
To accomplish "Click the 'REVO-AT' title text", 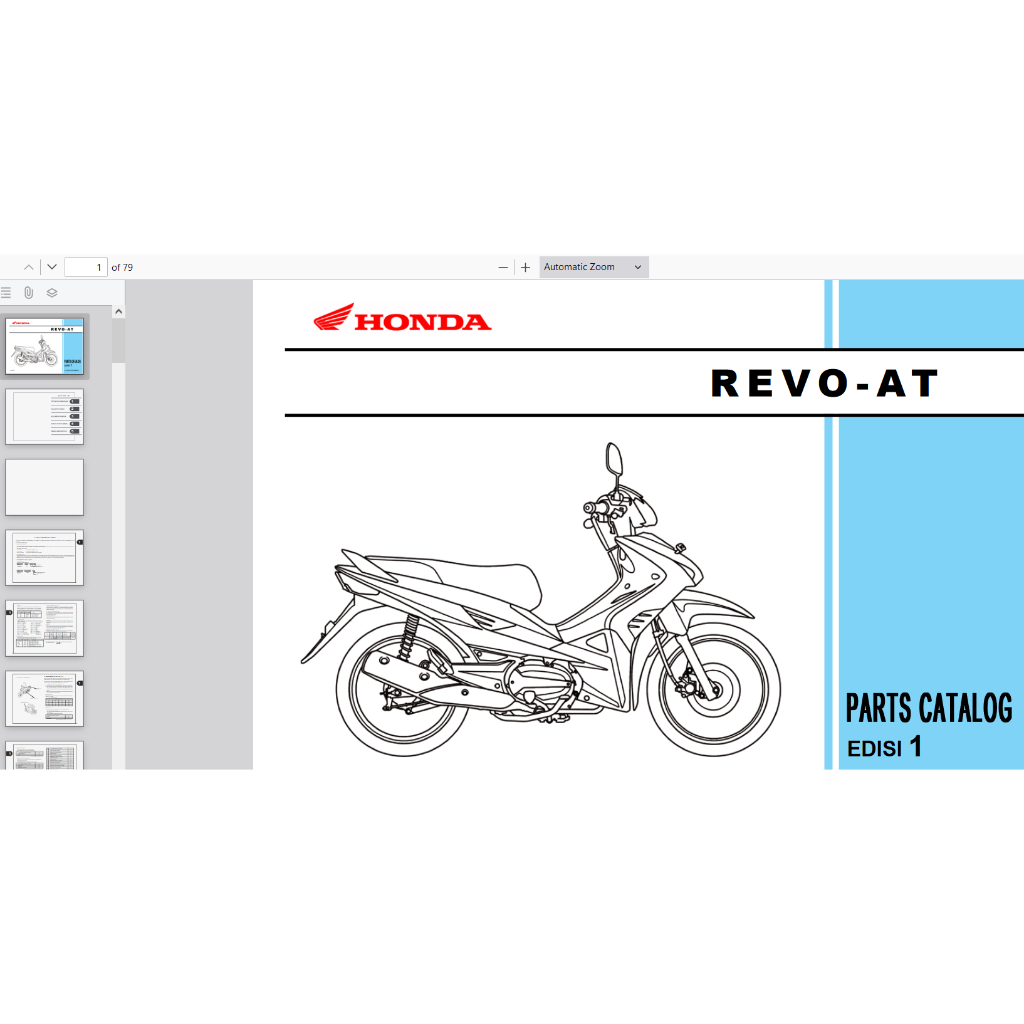I will click(824, 383).
